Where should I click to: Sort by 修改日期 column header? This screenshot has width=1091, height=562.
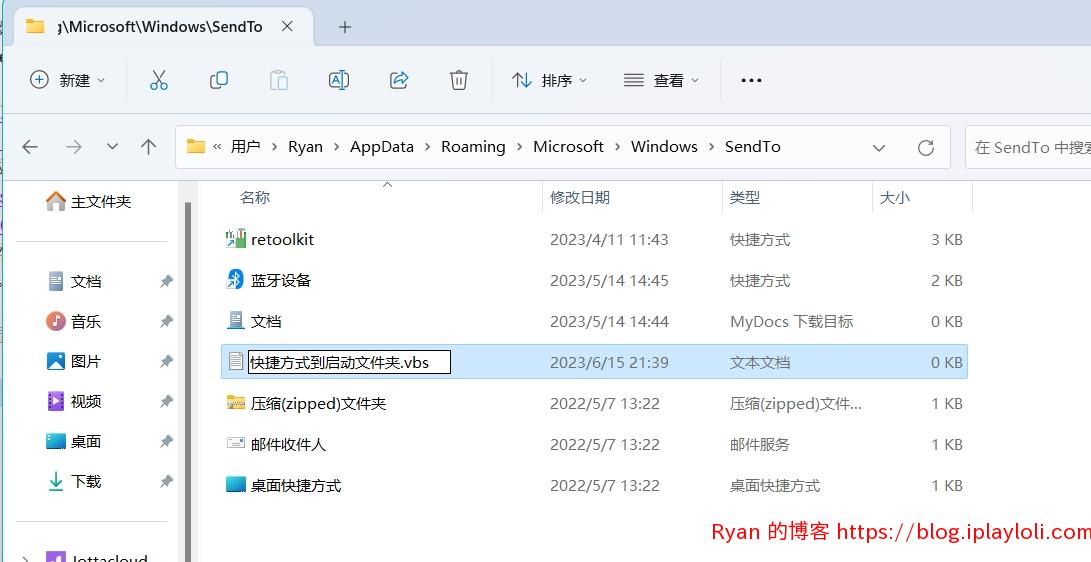[580, 198]
